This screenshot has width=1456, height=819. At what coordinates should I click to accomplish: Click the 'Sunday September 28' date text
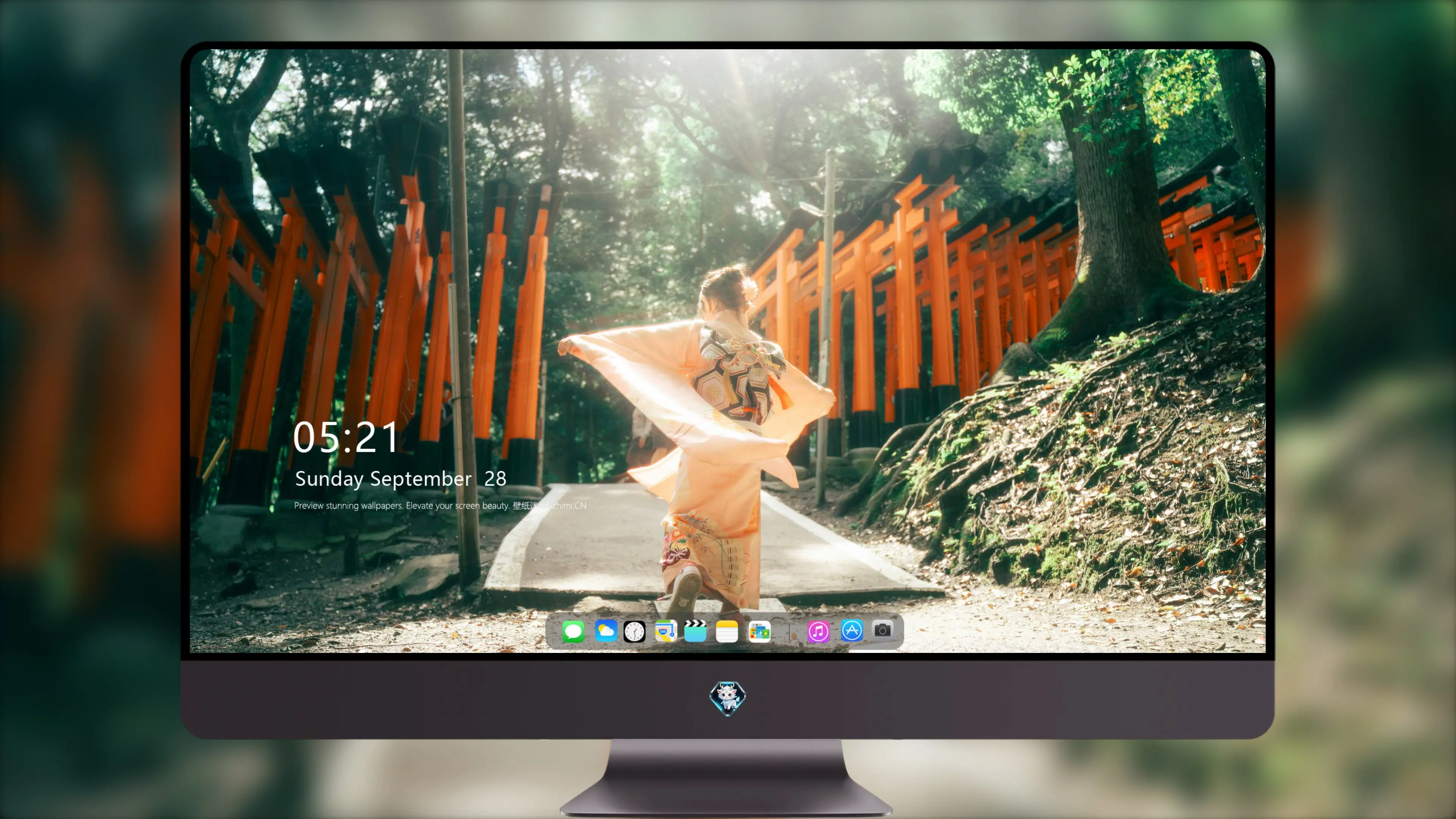coord(400,479)
